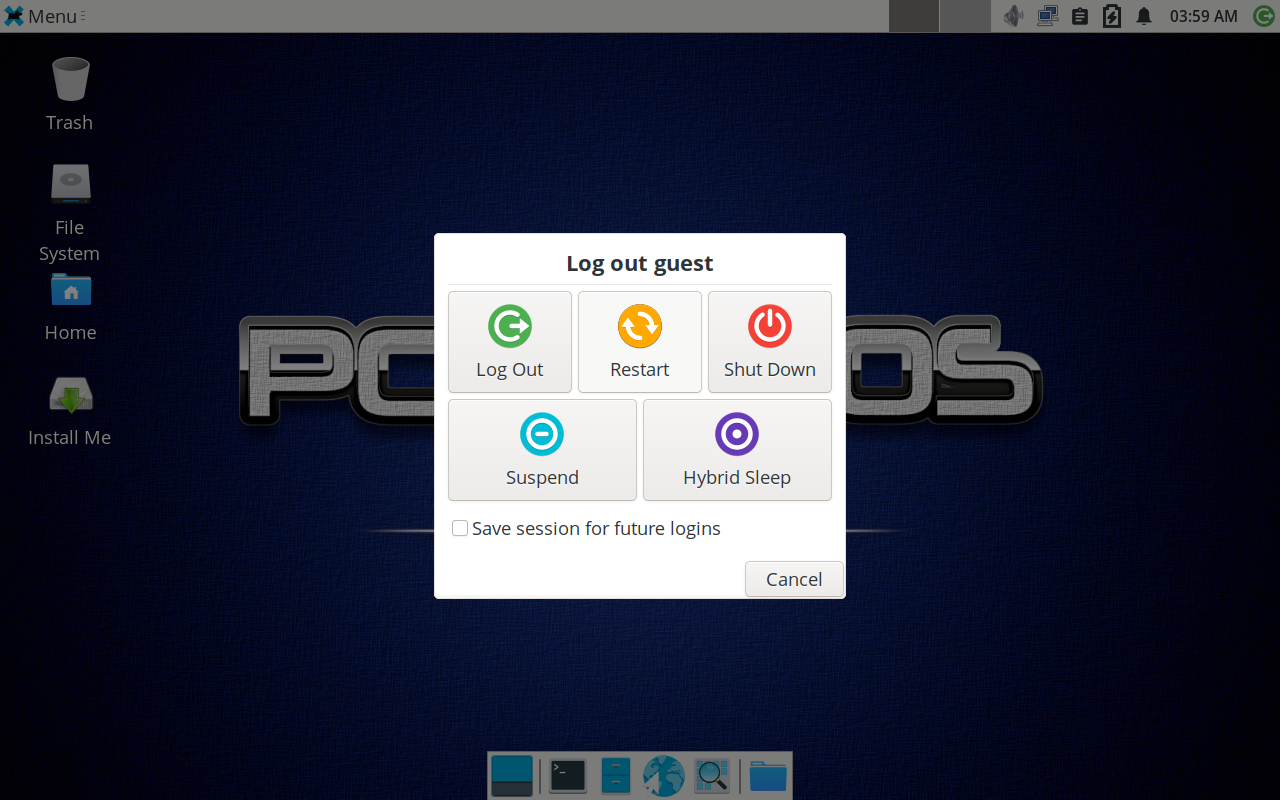Open the Trash desktop icon
This screenshot has width=1280, height=800.
[x=70, y=94]
